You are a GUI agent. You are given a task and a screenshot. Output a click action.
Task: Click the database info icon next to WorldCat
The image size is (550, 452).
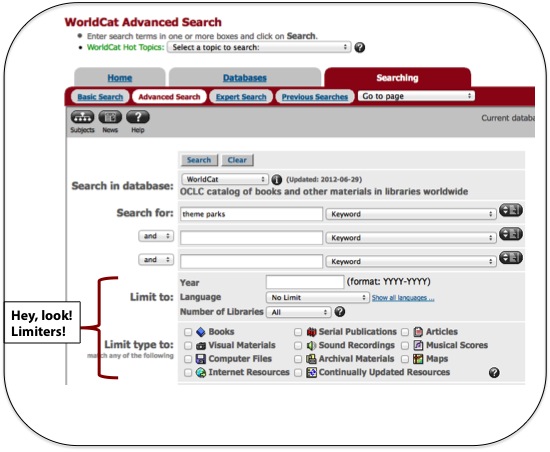point(276,180)
